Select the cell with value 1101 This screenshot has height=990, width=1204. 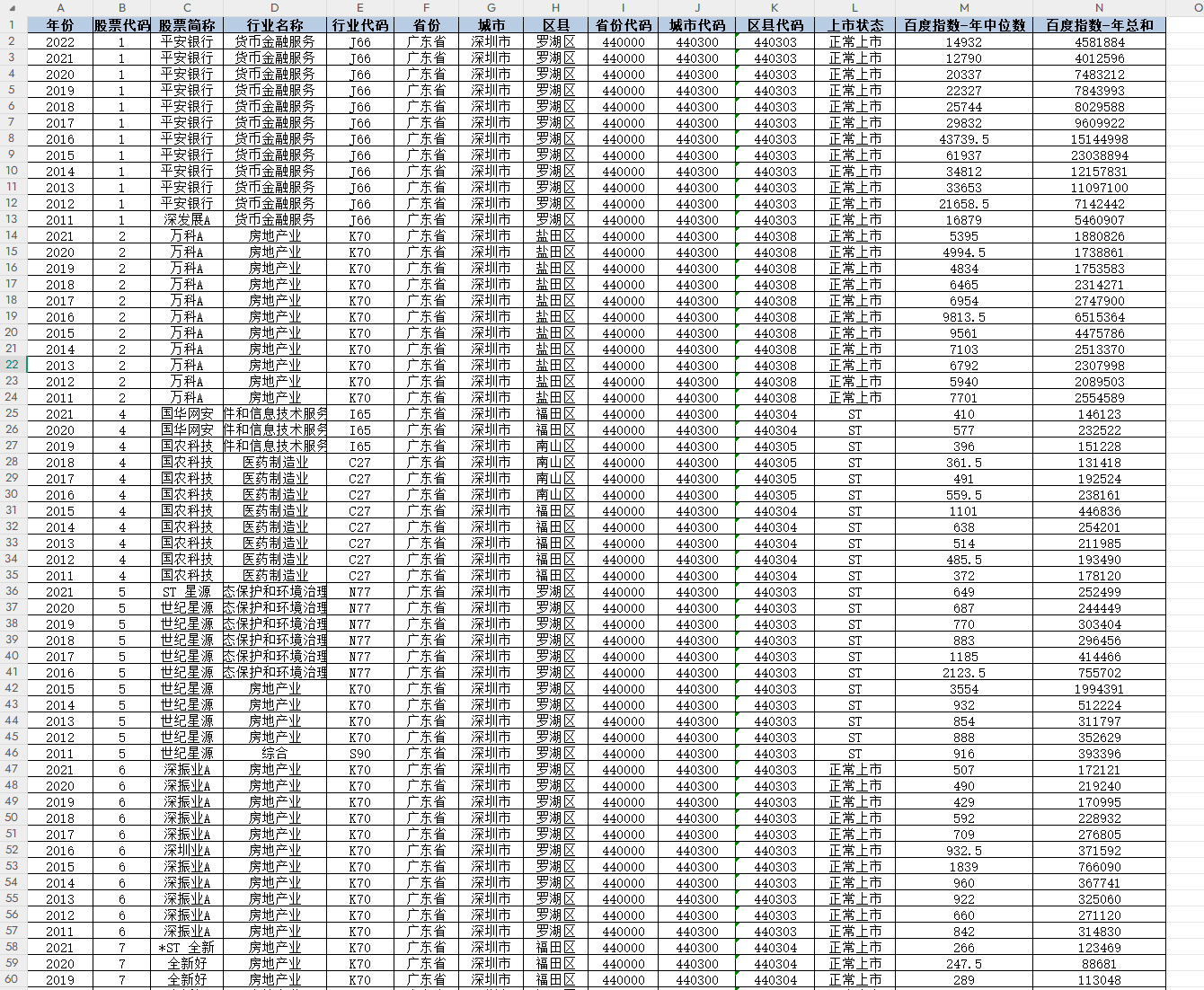[964, 511]
